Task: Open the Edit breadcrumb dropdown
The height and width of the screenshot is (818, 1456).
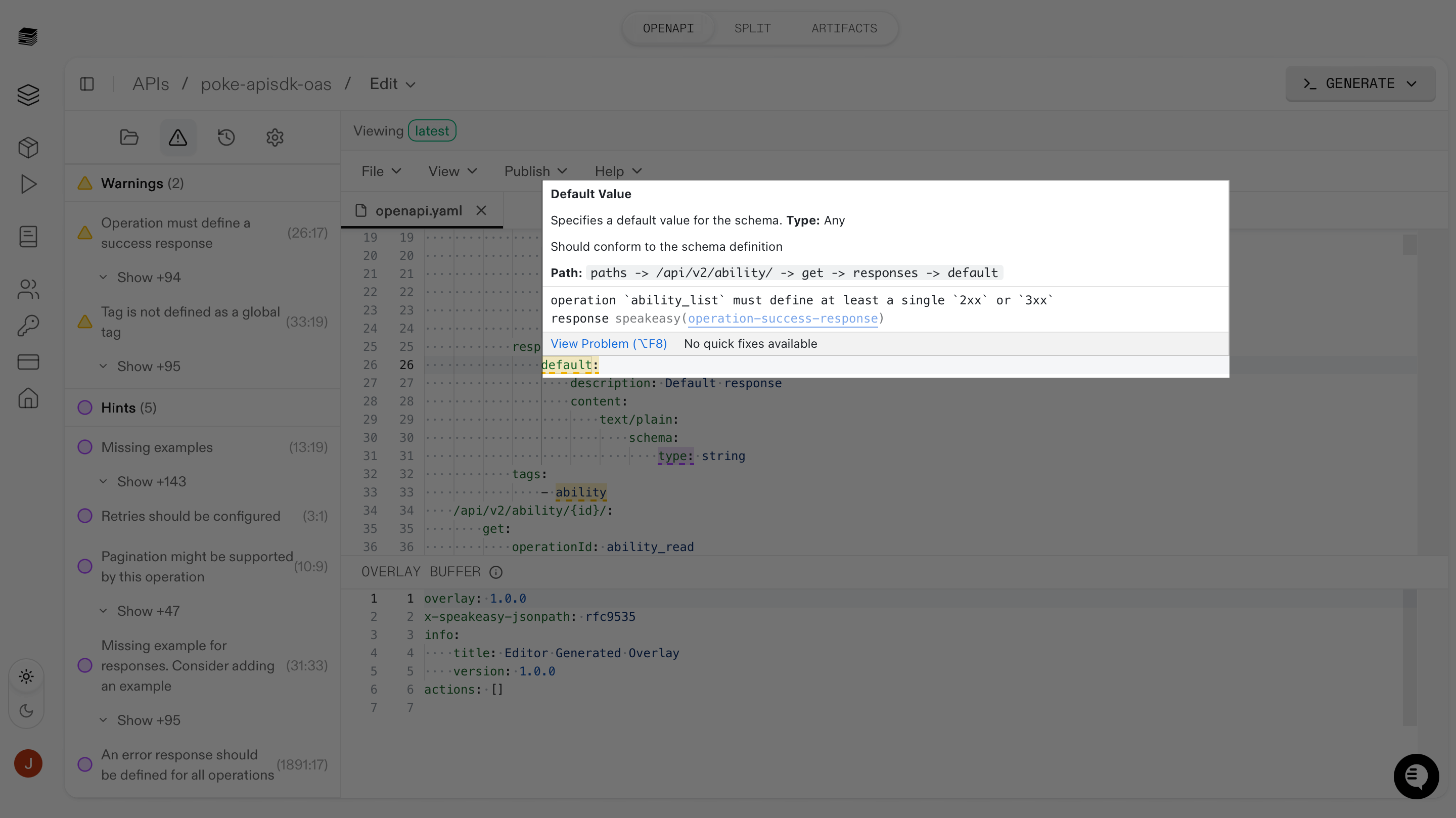Action: pos(392,84)
